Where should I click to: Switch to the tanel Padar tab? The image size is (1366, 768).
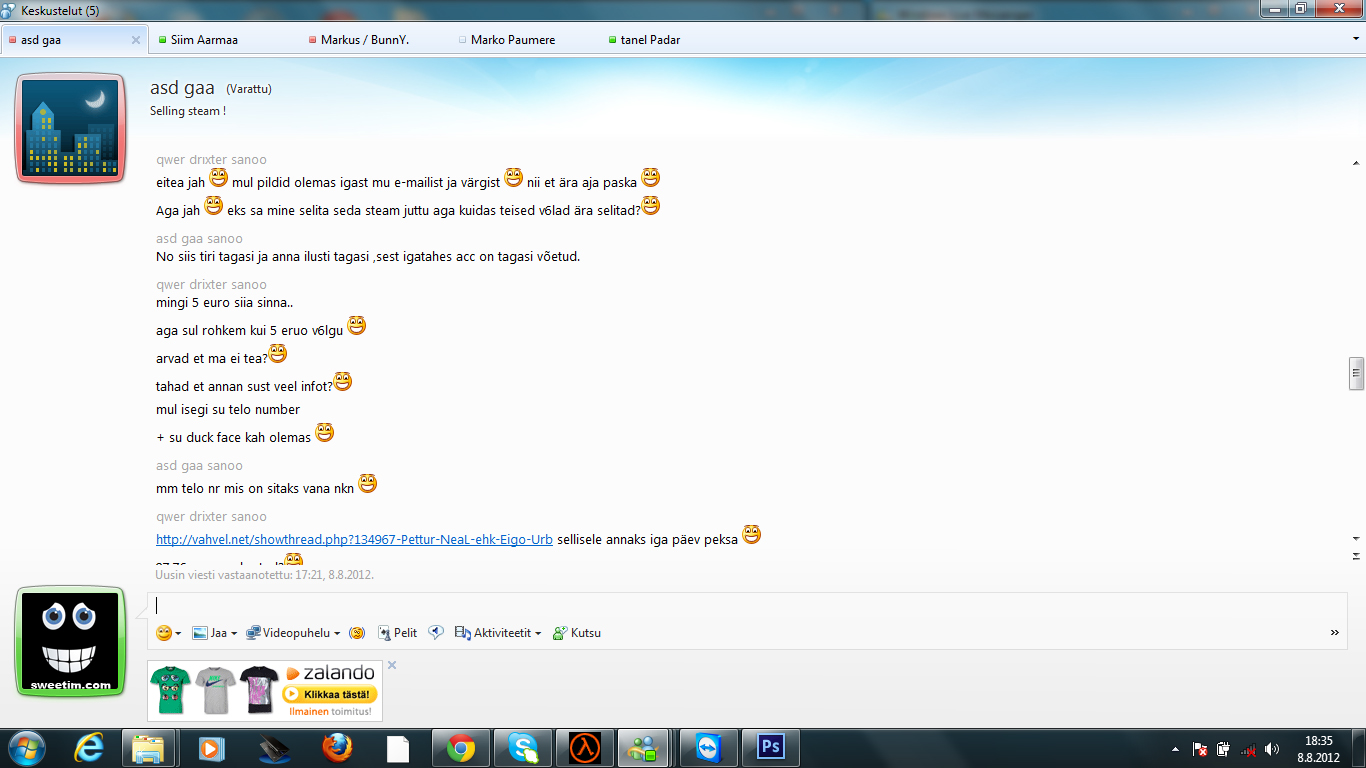click(x=644, y=40)
